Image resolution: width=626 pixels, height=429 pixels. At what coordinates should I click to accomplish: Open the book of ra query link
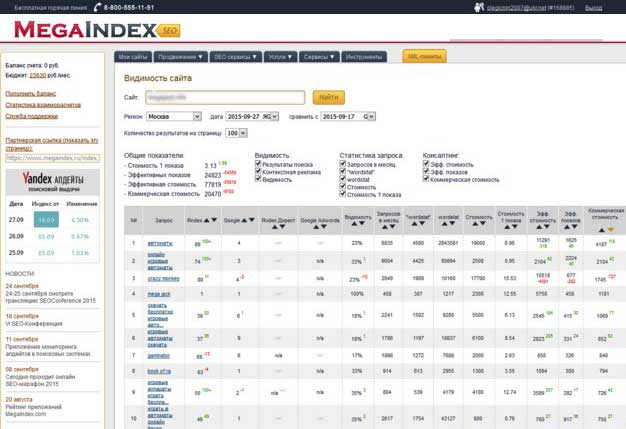click(x=159, y=371)
